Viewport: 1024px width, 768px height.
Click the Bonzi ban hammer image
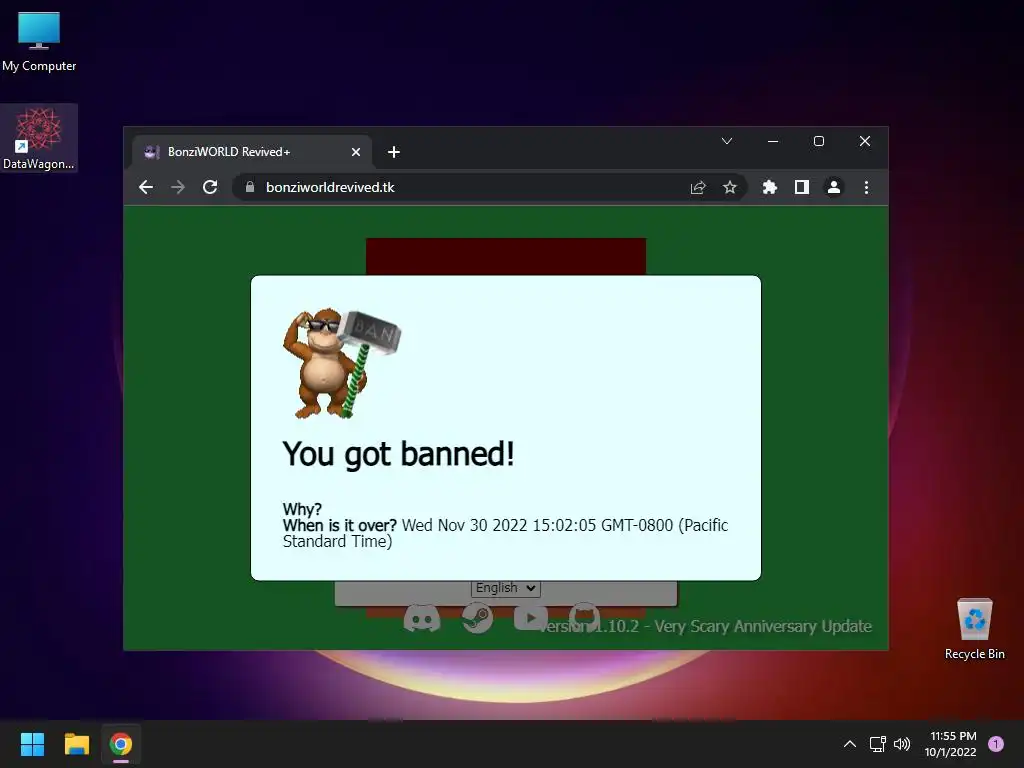tap(341, 363)
